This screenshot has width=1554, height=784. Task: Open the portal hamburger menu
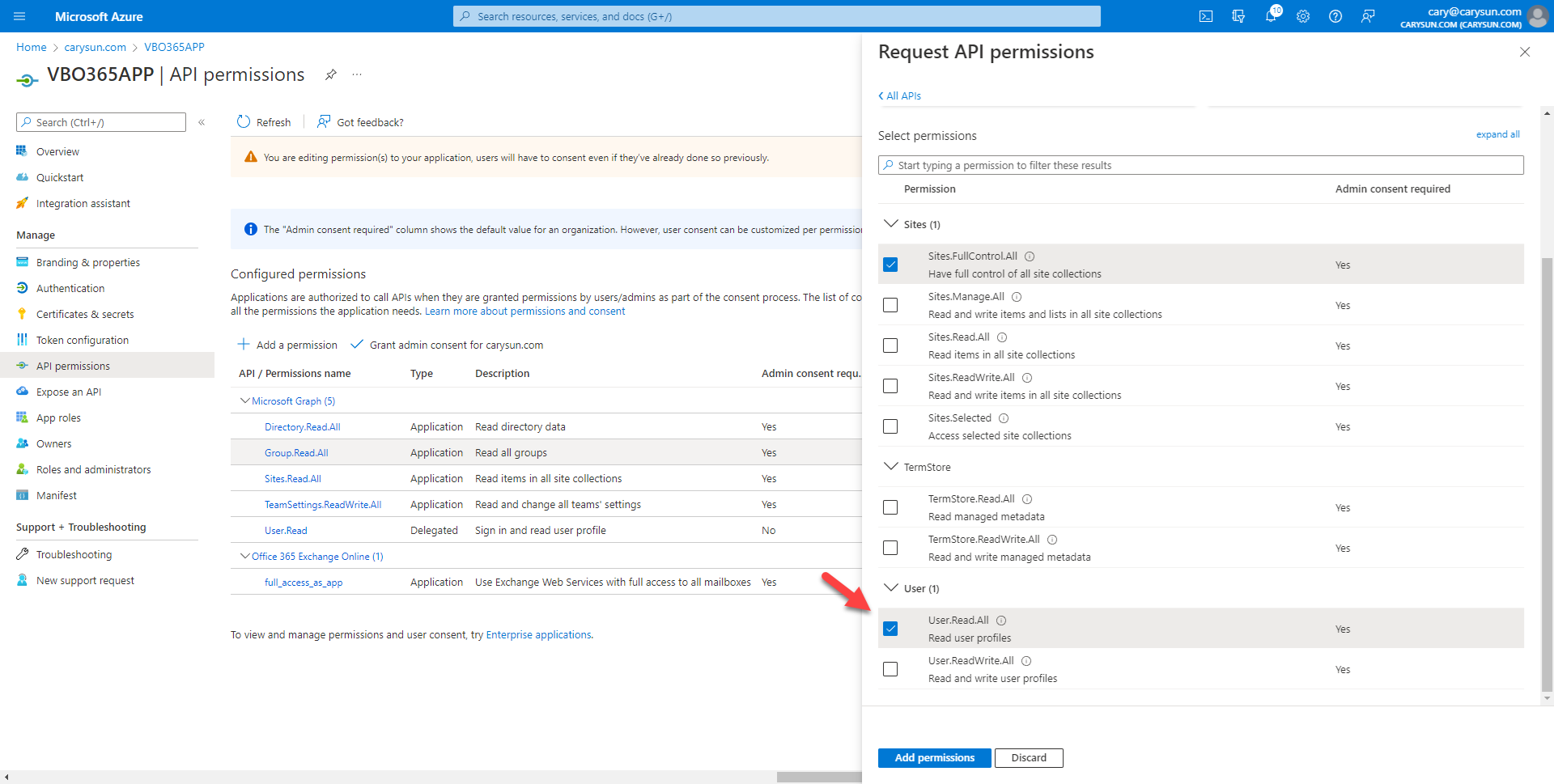coord(20,16)
